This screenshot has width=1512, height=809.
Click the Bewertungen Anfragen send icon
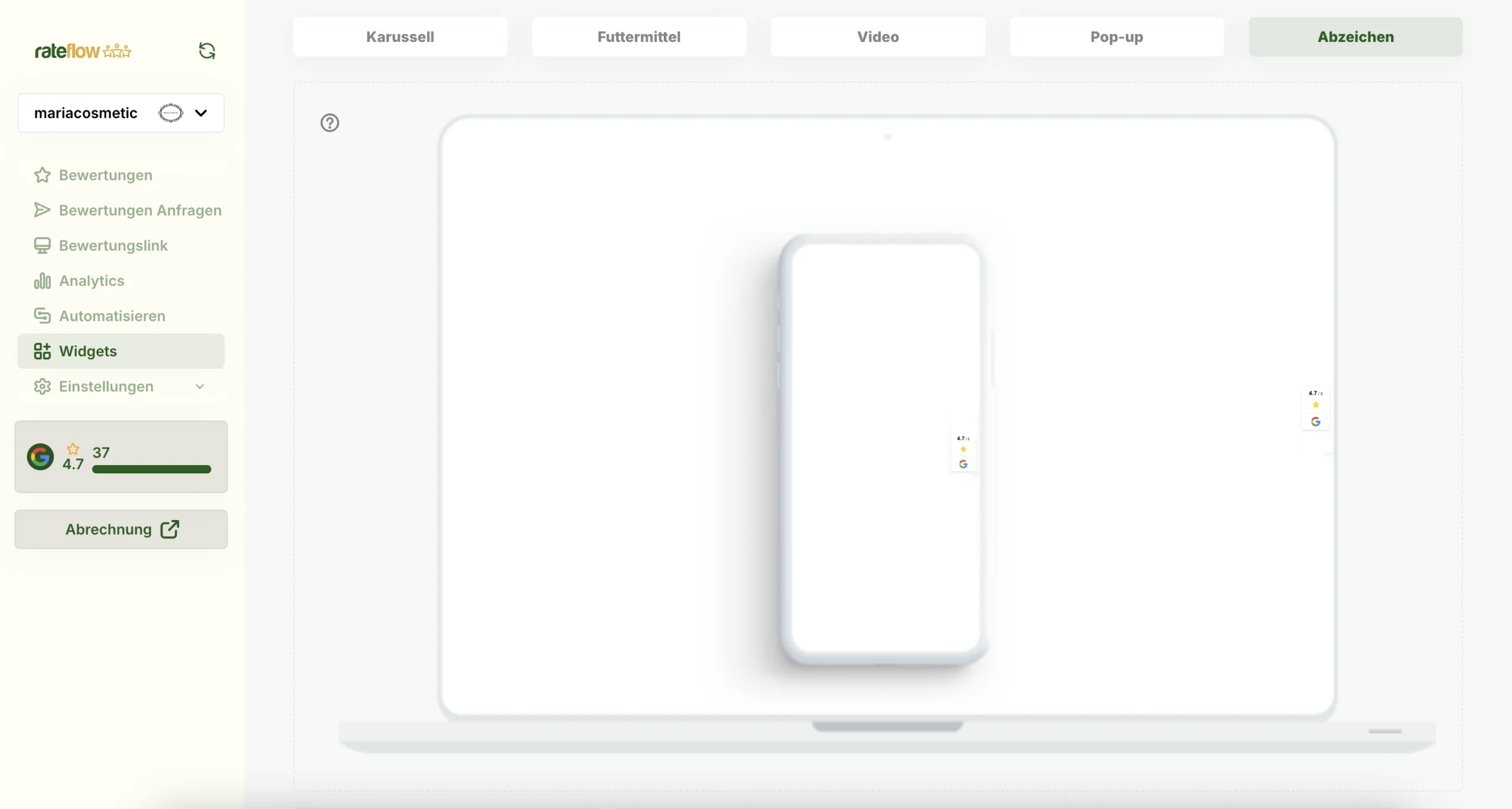pos(42,210)
